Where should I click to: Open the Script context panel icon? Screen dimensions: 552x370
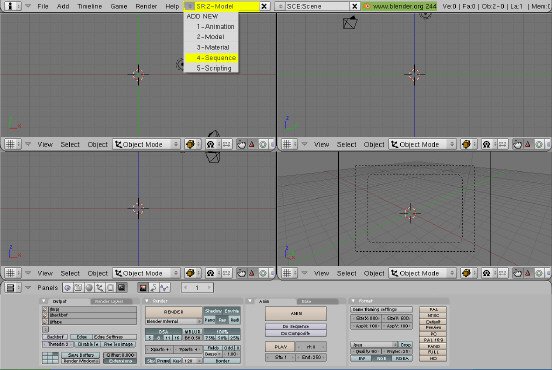[78, 288]
